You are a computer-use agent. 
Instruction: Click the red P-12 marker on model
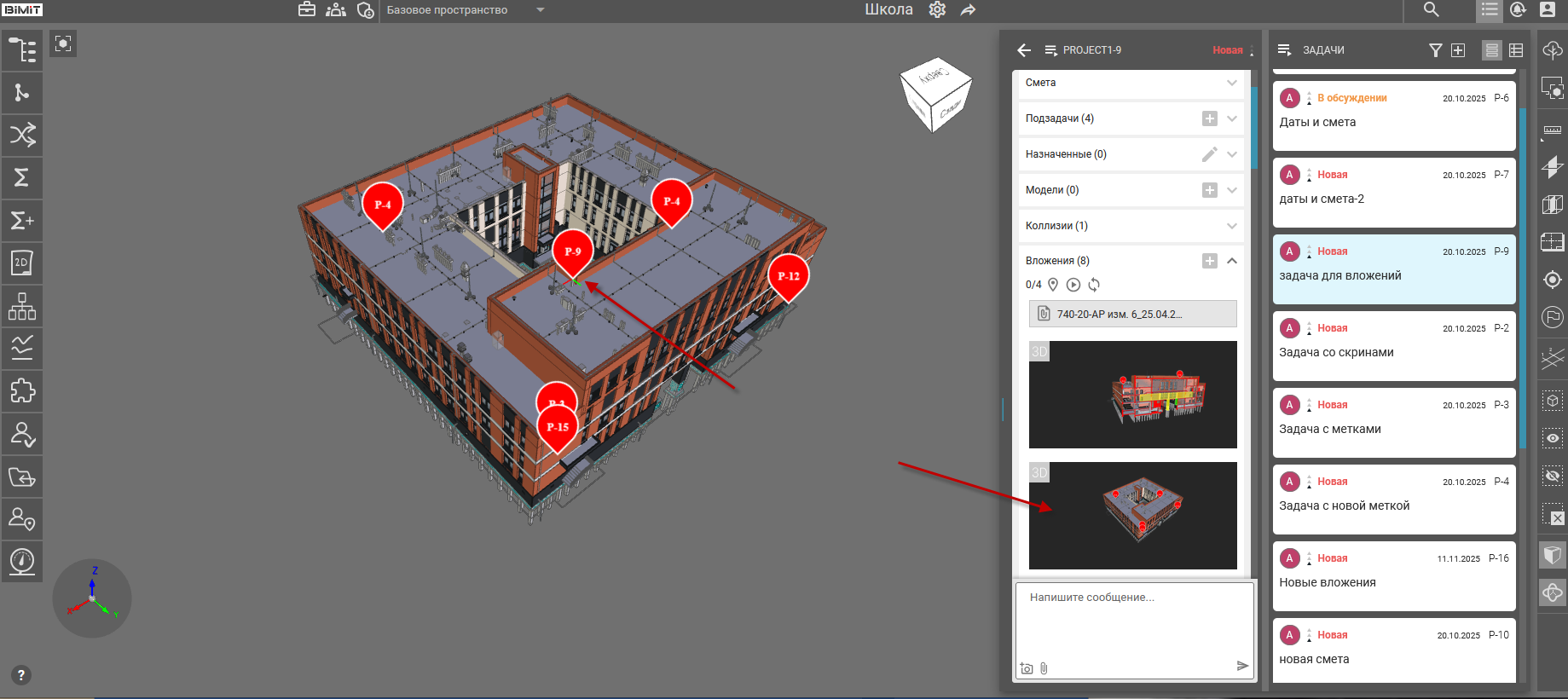coord(788,276)
